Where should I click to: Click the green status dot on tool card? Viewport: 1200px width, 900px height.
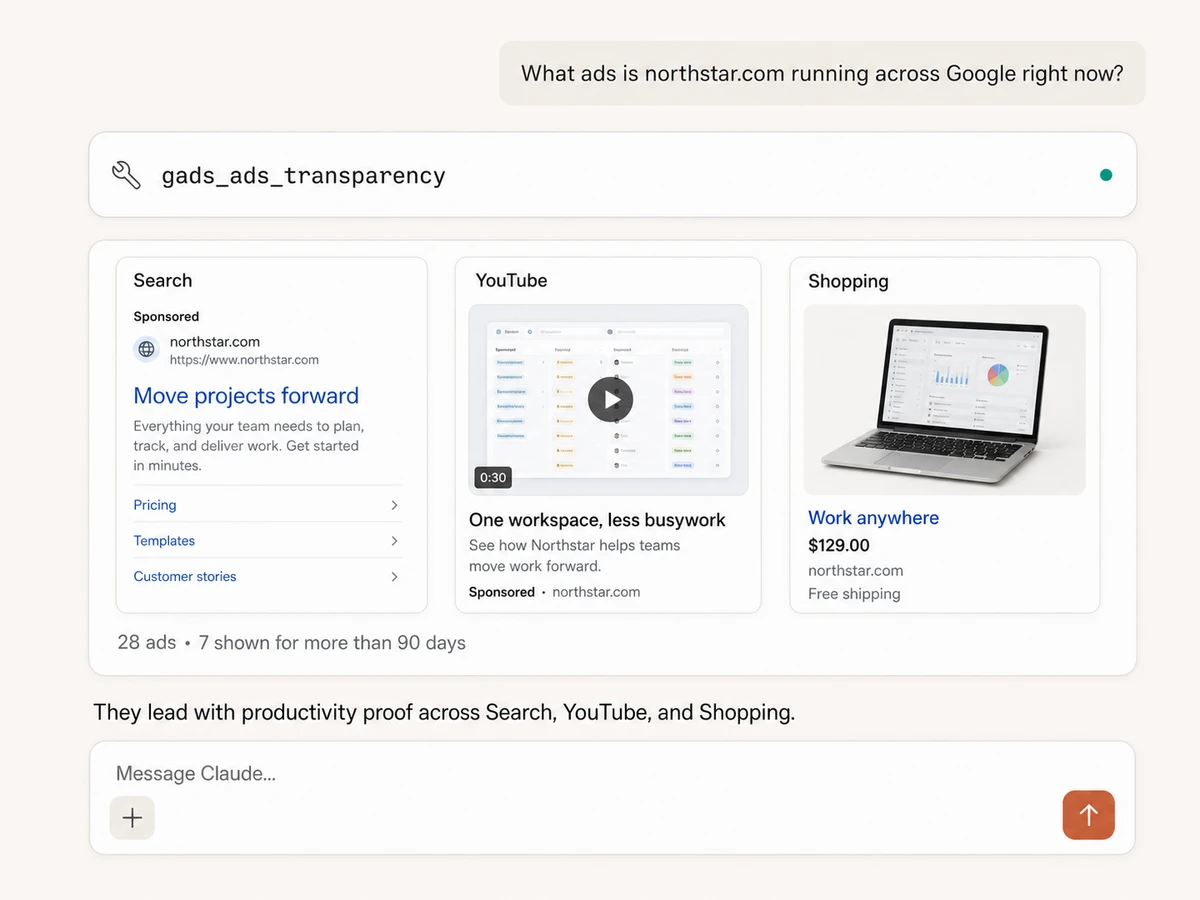click(1106, 175)
